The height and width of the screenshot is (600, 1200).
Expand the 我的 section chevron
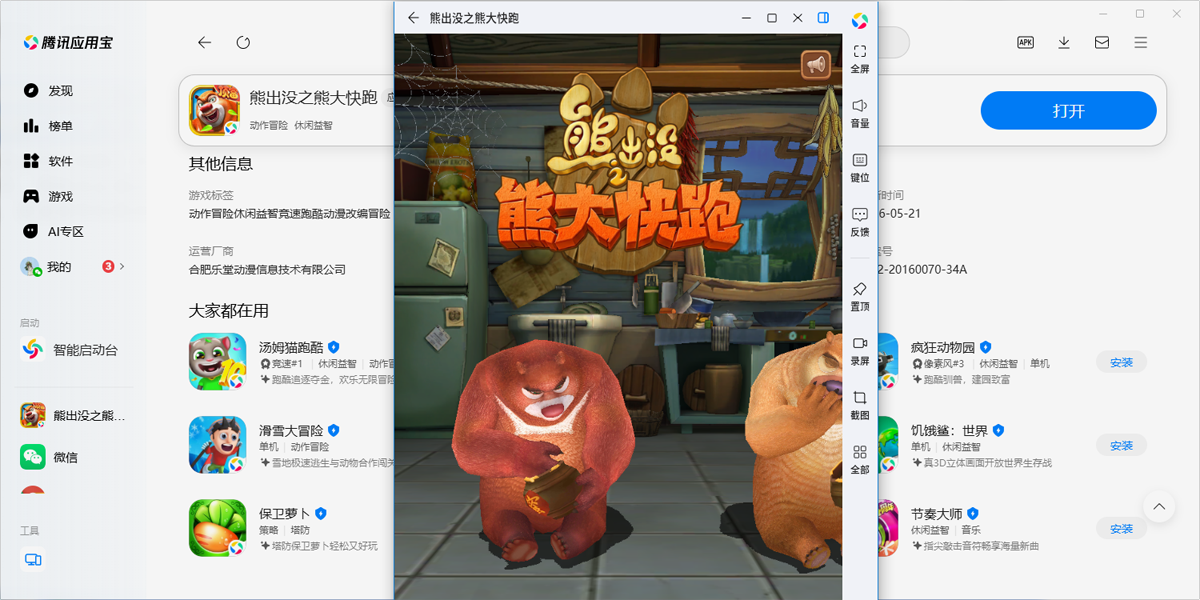coord(122,267)
